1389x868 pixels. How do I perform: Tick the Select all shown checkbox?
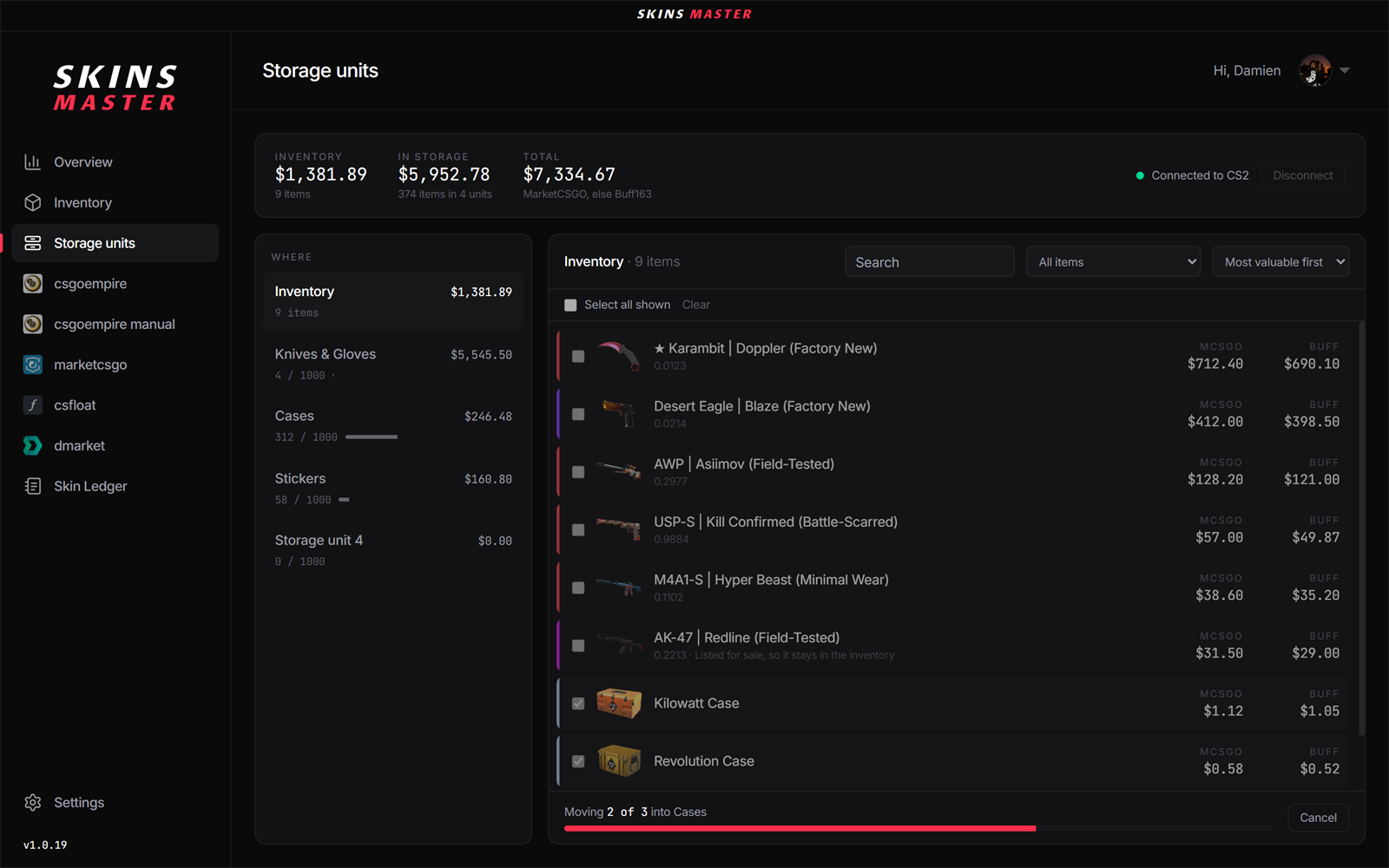point(570,305)
